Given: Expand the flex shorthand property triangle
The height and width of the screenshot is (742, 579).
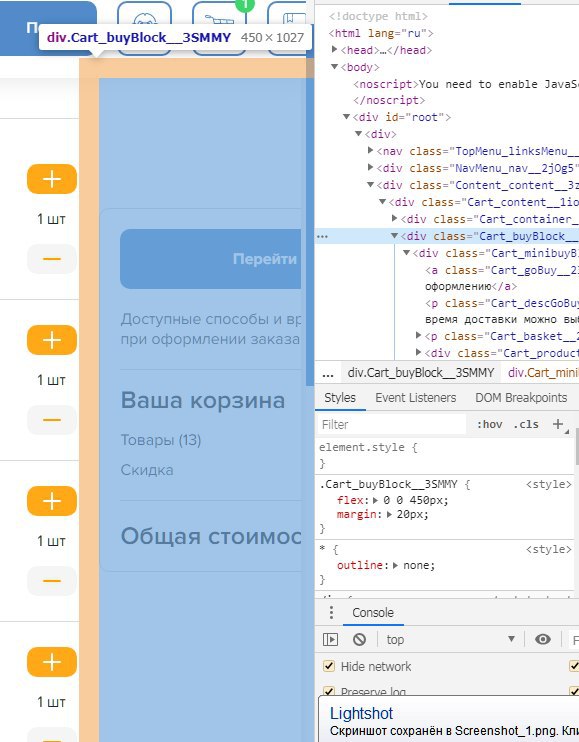Looking at the screenshot, I should tap(376, 500).
